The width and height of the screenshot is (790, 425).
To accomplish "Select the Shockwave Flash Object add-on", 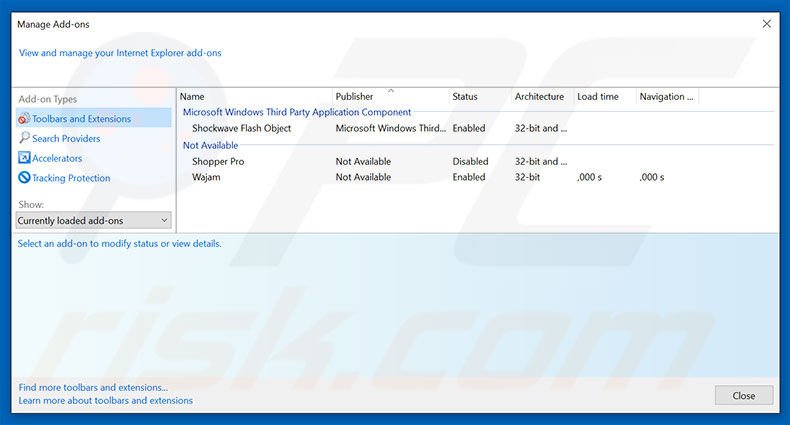I will click(x=241, y=129).
